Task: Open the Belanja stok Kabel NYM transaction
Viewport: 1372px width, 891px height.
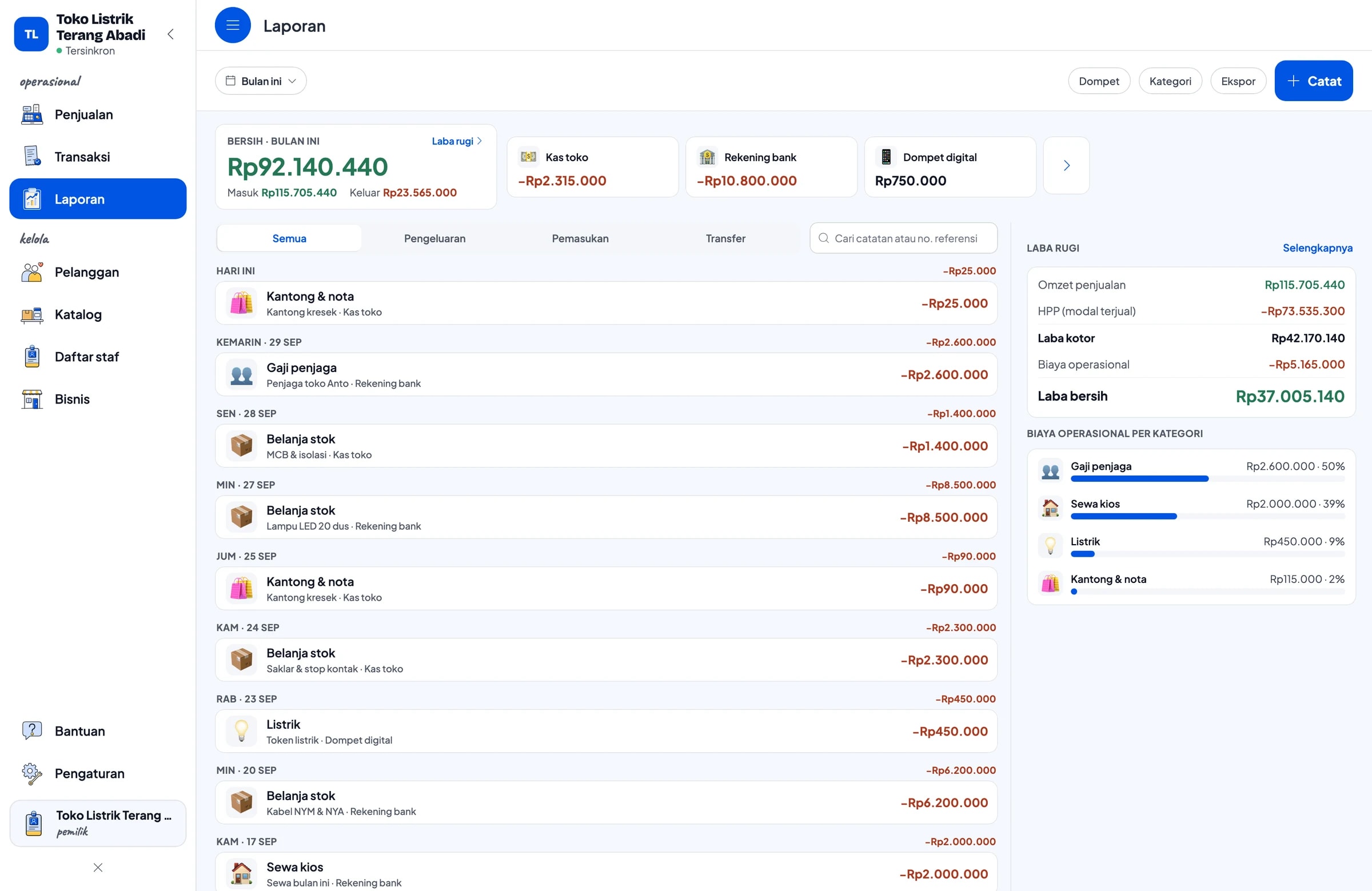Action: (x=606, y=802)
